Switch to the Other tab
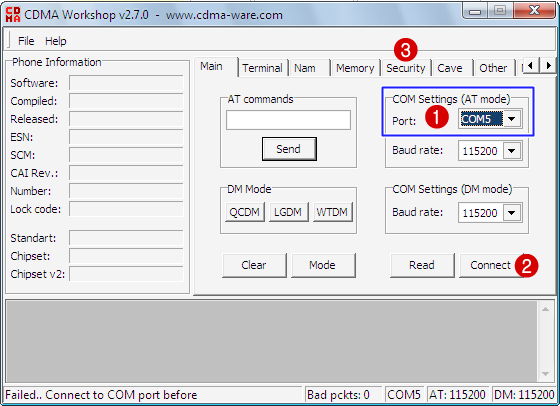Viewport: 560px width, 406px height. [x=494, y=68]
